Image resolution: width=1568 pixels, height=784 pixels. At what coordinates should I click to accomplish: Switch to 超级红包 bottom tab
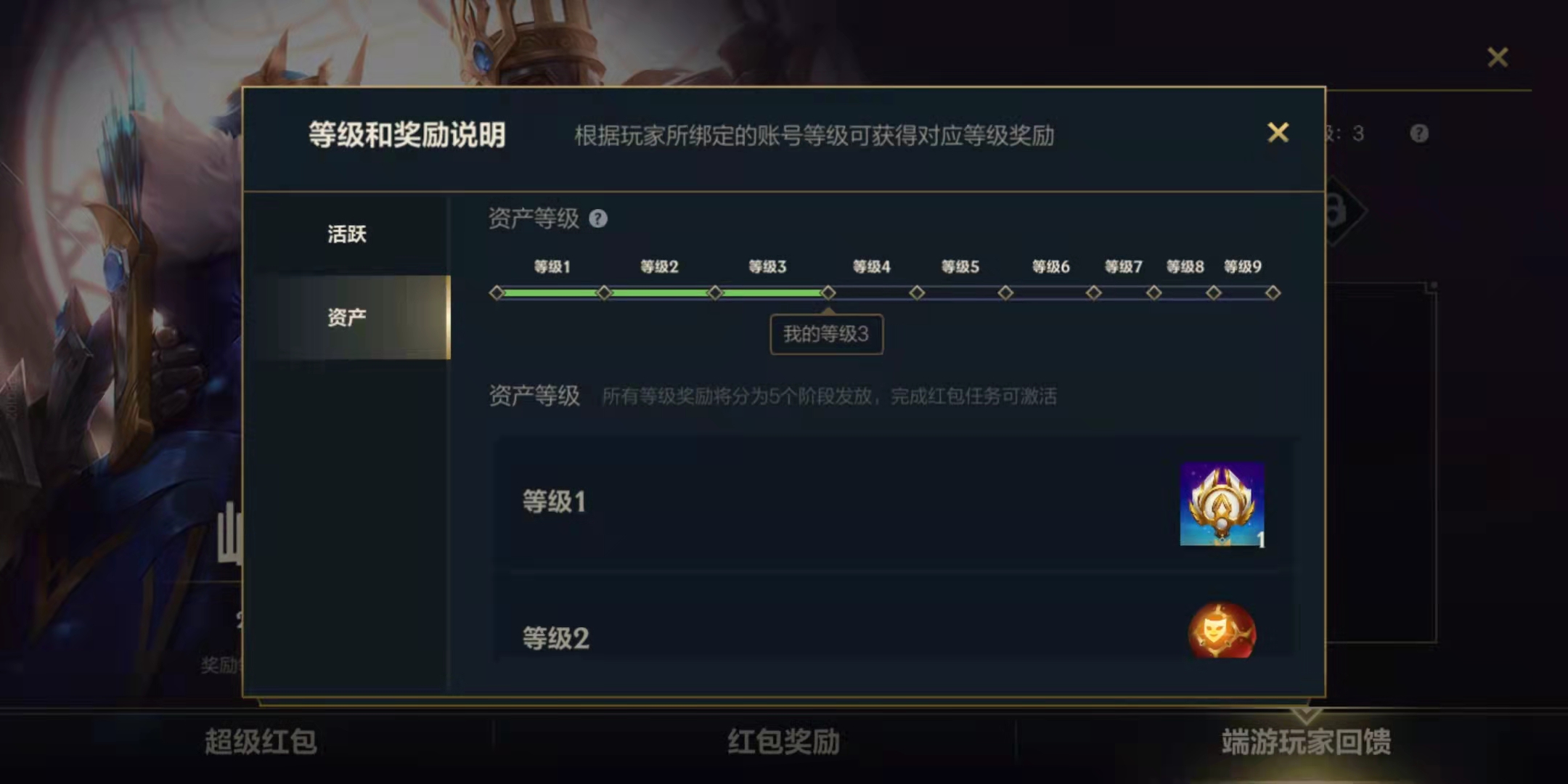(261, 742)
